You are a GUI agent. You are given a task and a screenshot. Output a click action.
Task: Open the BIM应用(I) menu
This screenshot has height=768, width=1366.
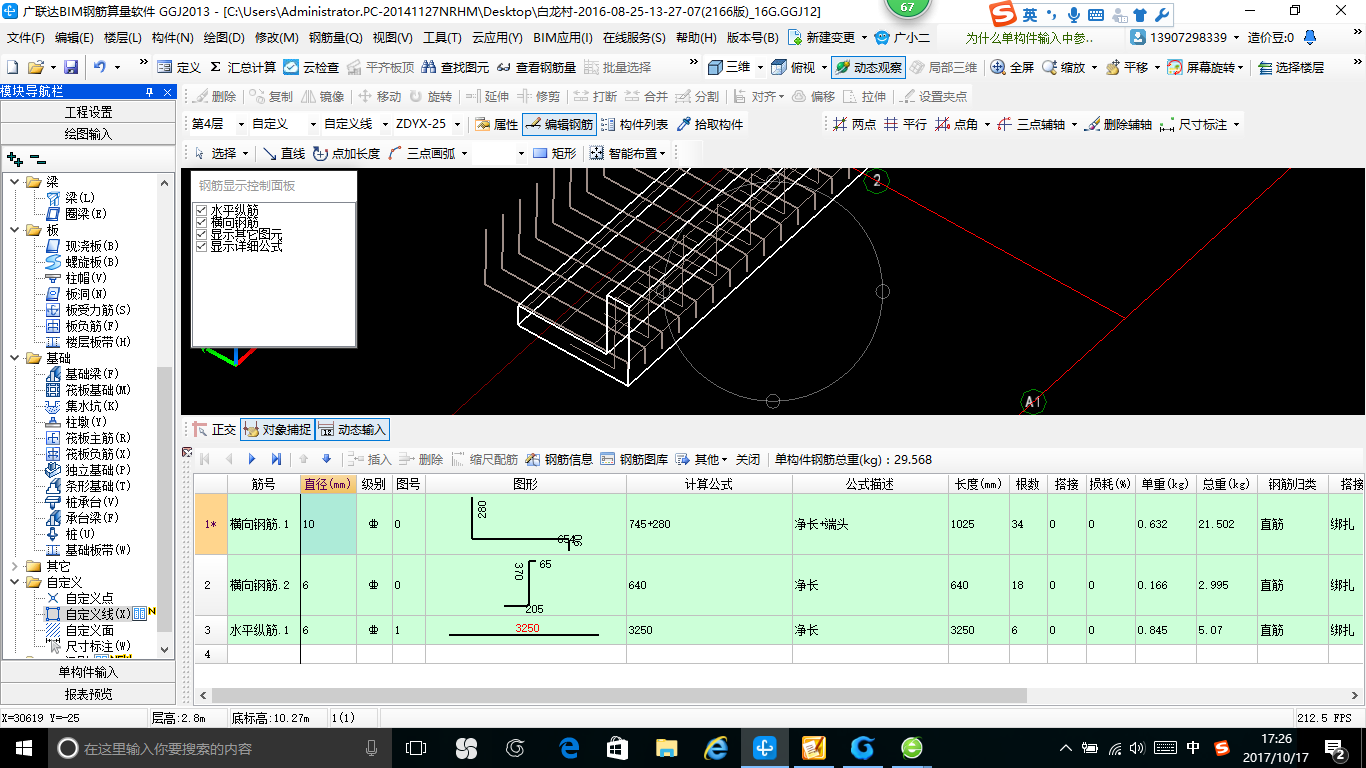563,37
